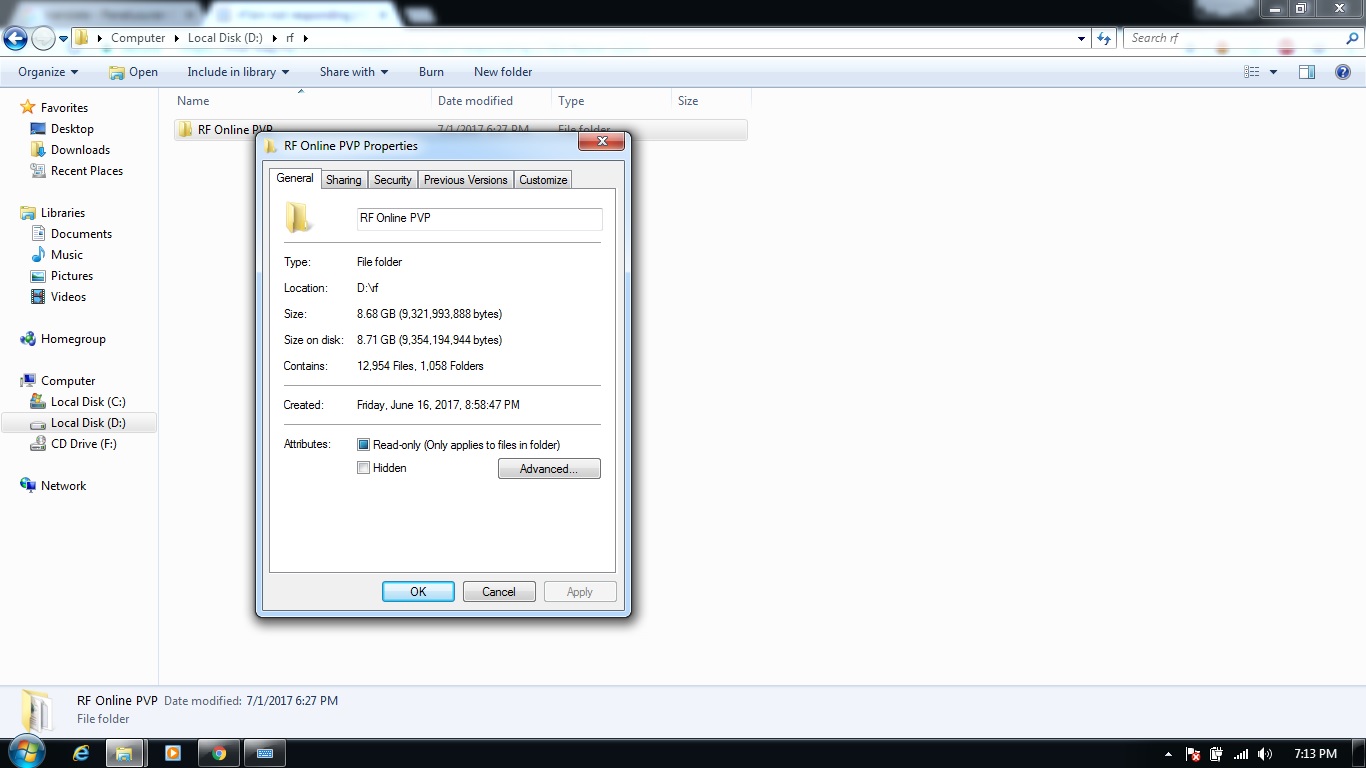This screenshot has width=1366, height=768.
Task: Click the Advanced... attributes button
Action: [549, 469]
